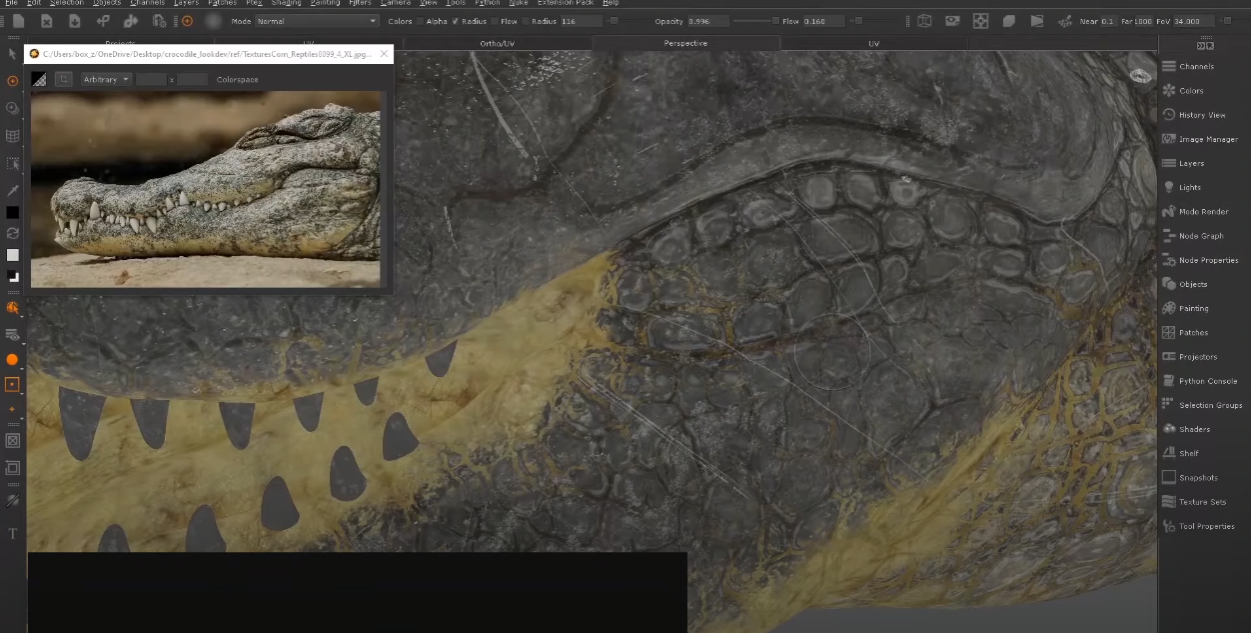
Task: Open the Node Graph palette
Action: (1193, 236)
